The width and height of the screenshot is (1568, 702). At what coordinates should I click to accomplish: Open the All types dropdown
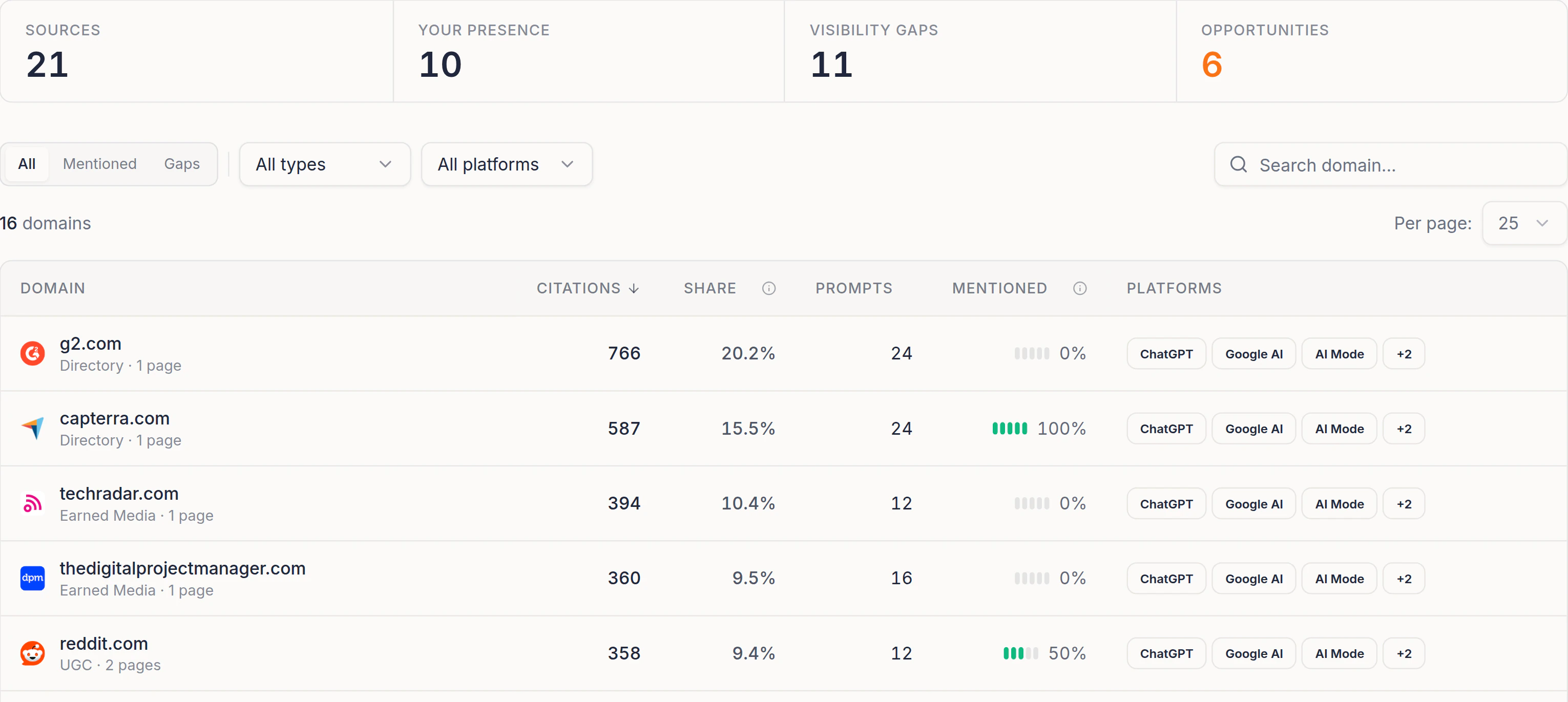point(324,164)
